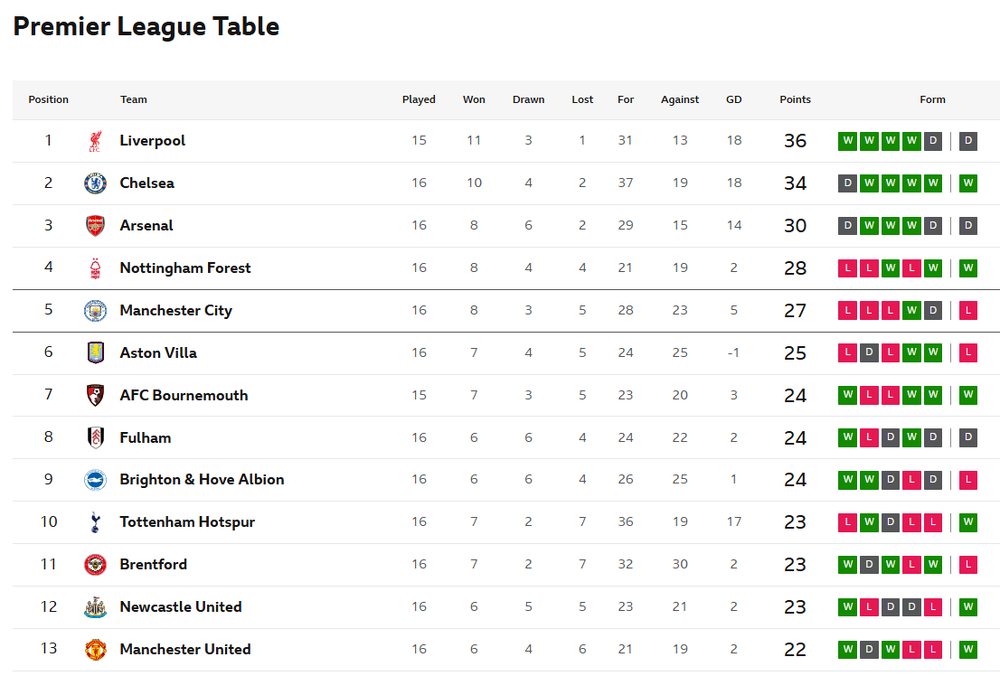Click the Arsenal club crest
Screen dimensions: 1000x676
click(95, 226)
